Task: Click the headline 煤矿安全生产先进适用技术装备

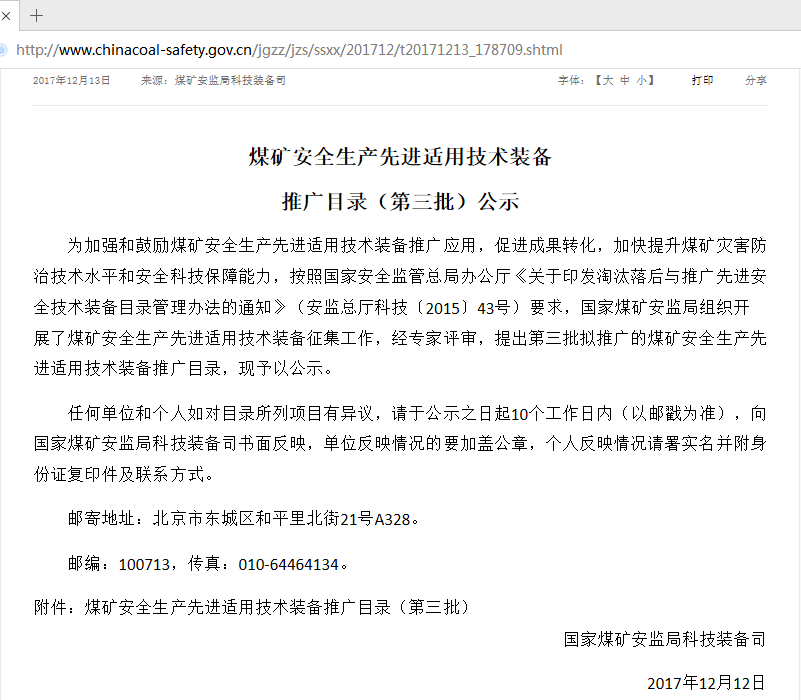Action: click(400, 157)
